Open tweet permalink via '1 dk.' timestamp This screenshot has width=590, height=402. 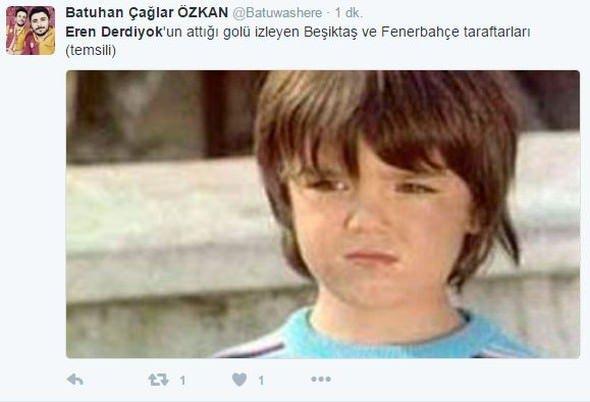point(349,13)
